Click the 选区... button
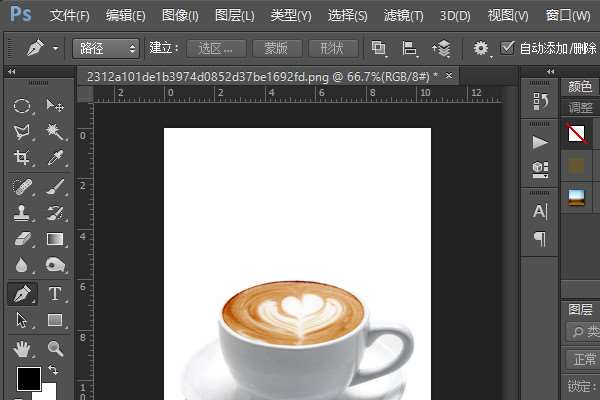The image size is (600, 400). [216, 49]
